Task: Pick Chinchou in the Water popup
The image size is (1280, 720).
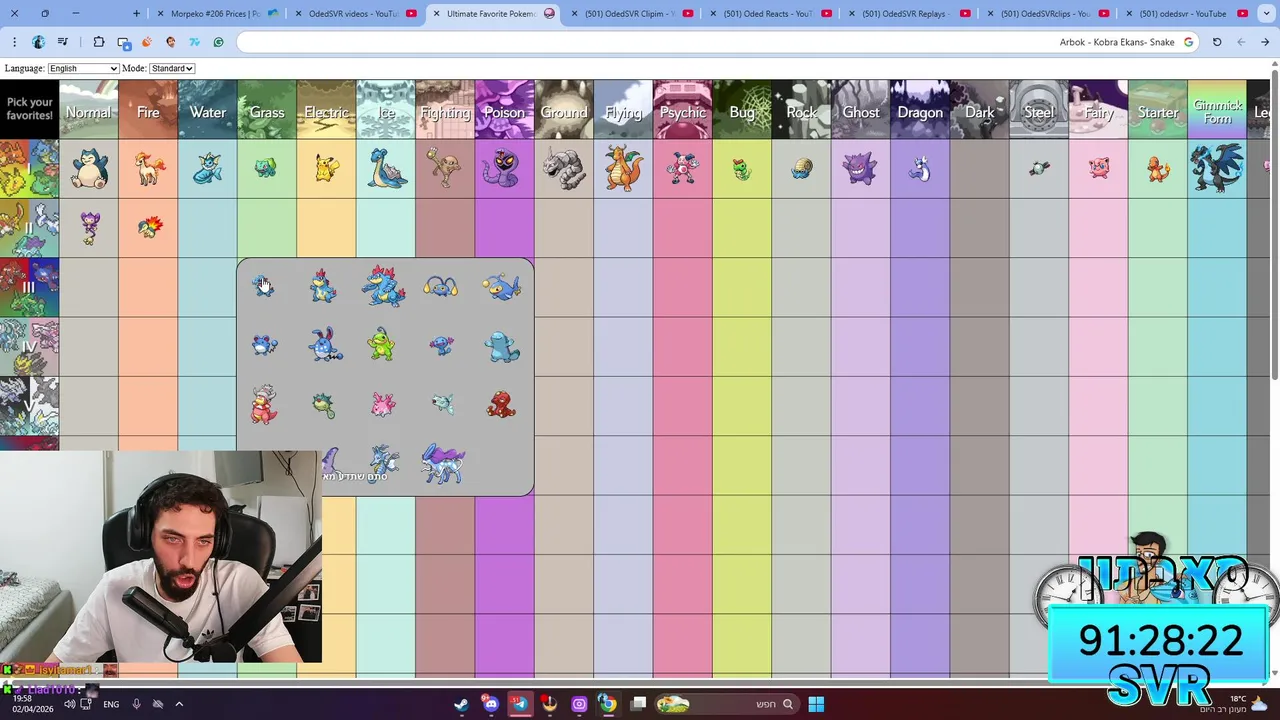Action: (x=441, y=288)
